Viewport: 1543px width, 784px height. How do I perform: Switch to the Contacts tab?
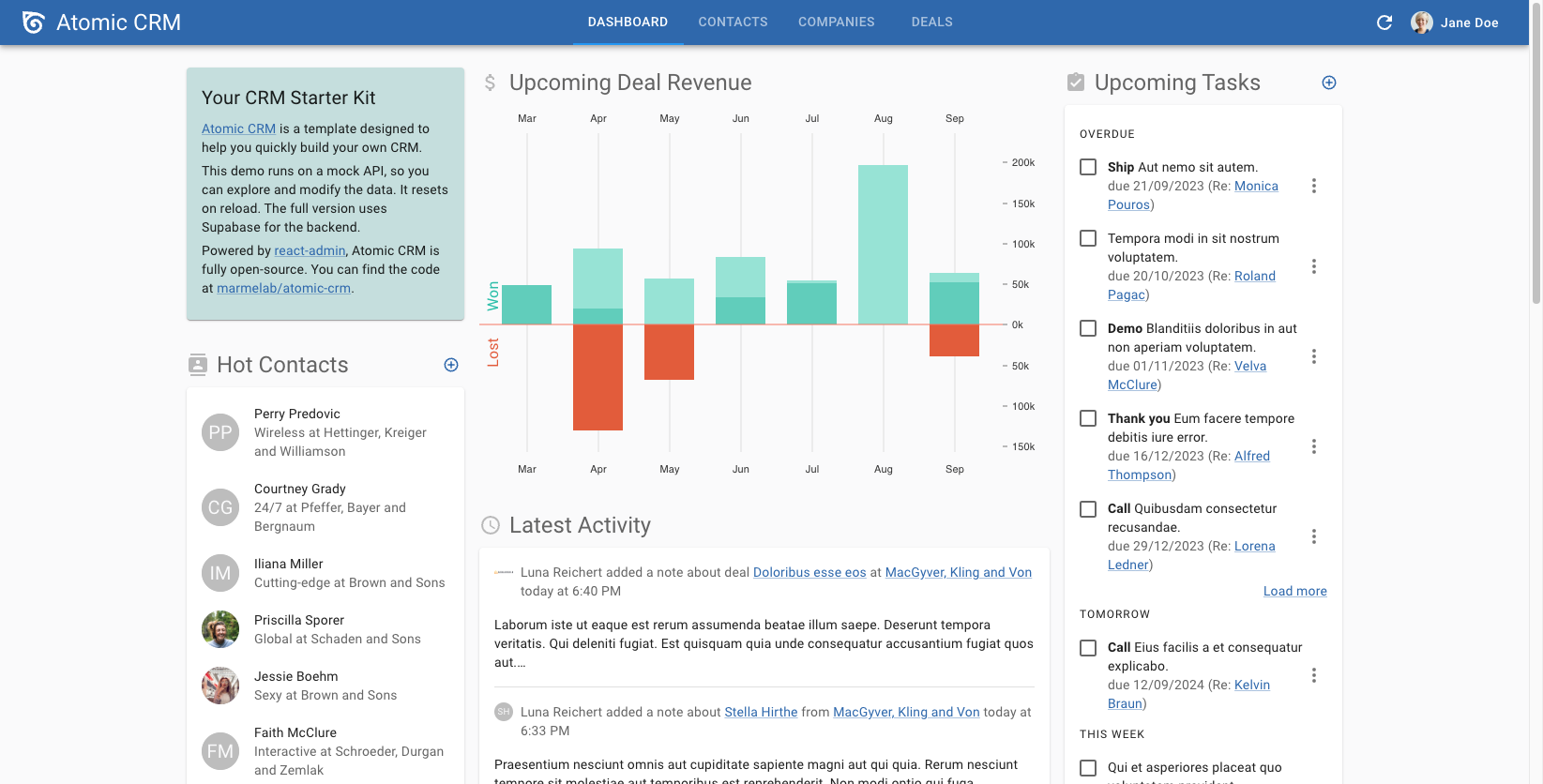[x=733, y=23]
